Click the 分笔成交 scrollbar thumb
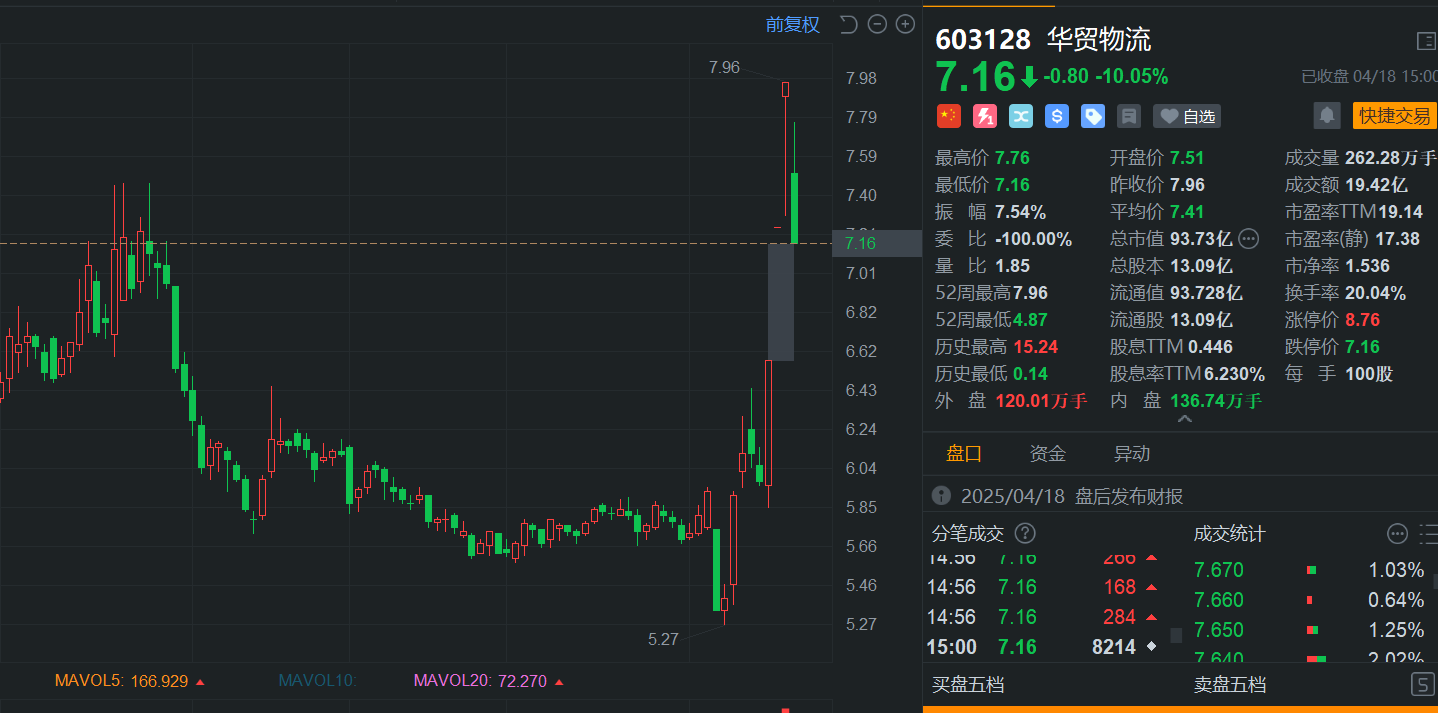 click(x=1176, y=634)
